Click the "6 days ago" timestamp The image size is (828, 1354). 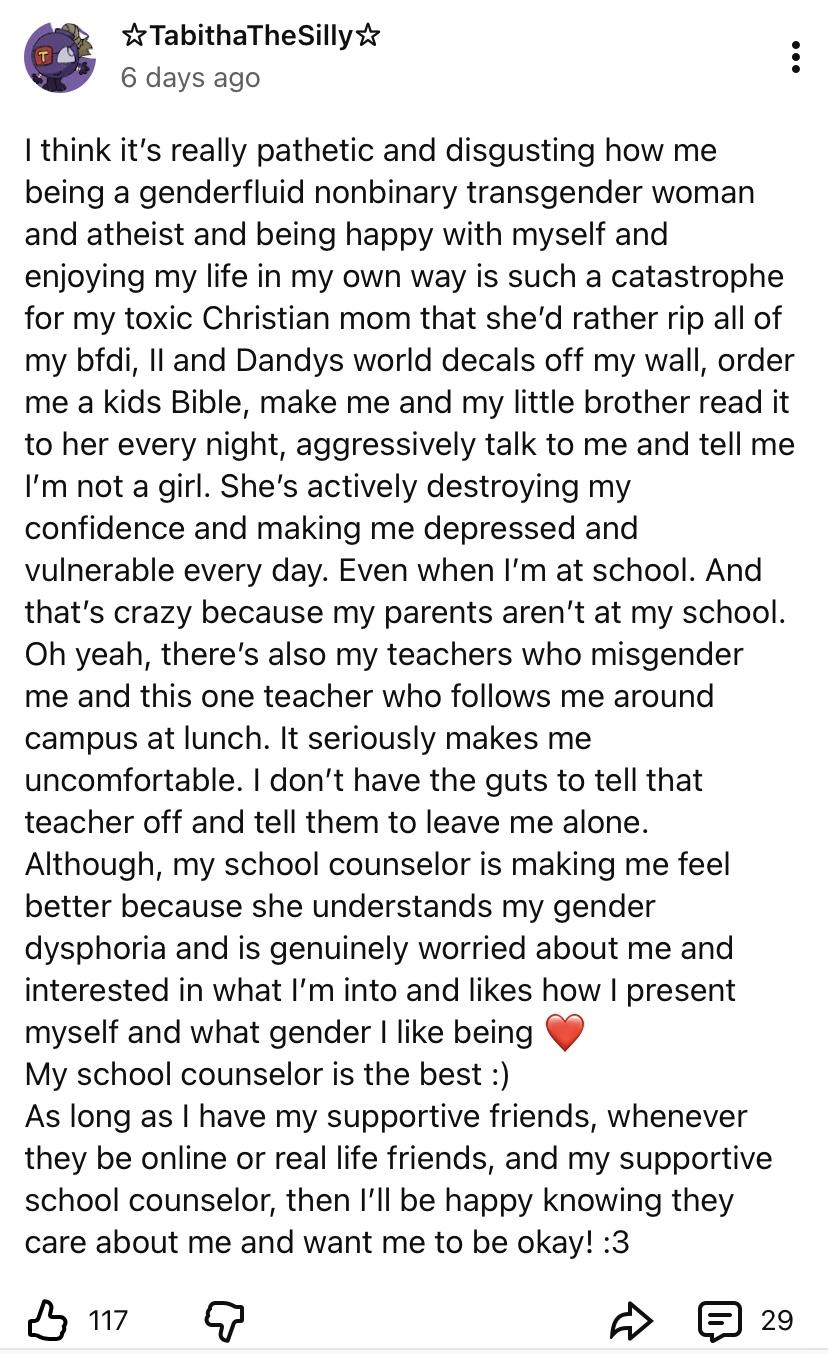coord(190,78)
